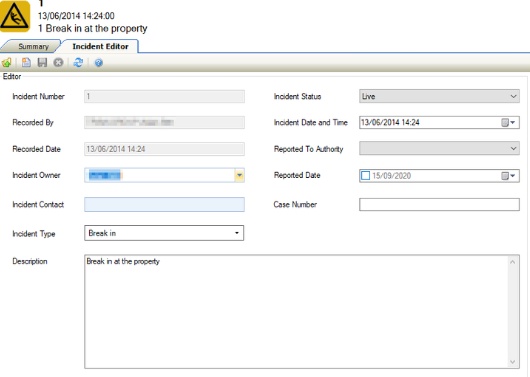530x377 pixels.
Task: Click the Recorded Date field
Action: (164, 149)
